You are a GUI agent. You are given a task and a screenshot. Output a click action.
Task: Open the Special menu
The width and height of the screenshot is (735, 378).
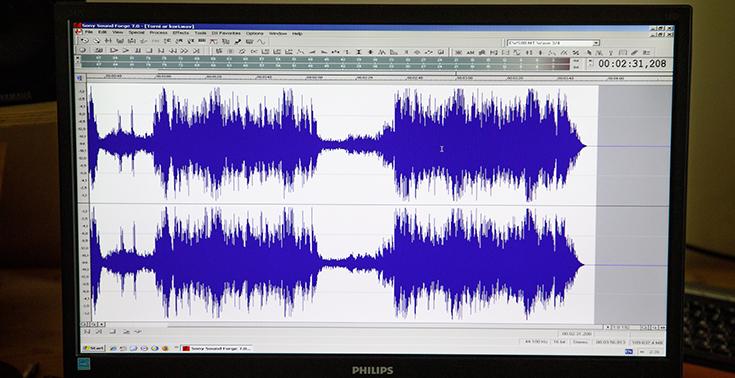[136, 33]
